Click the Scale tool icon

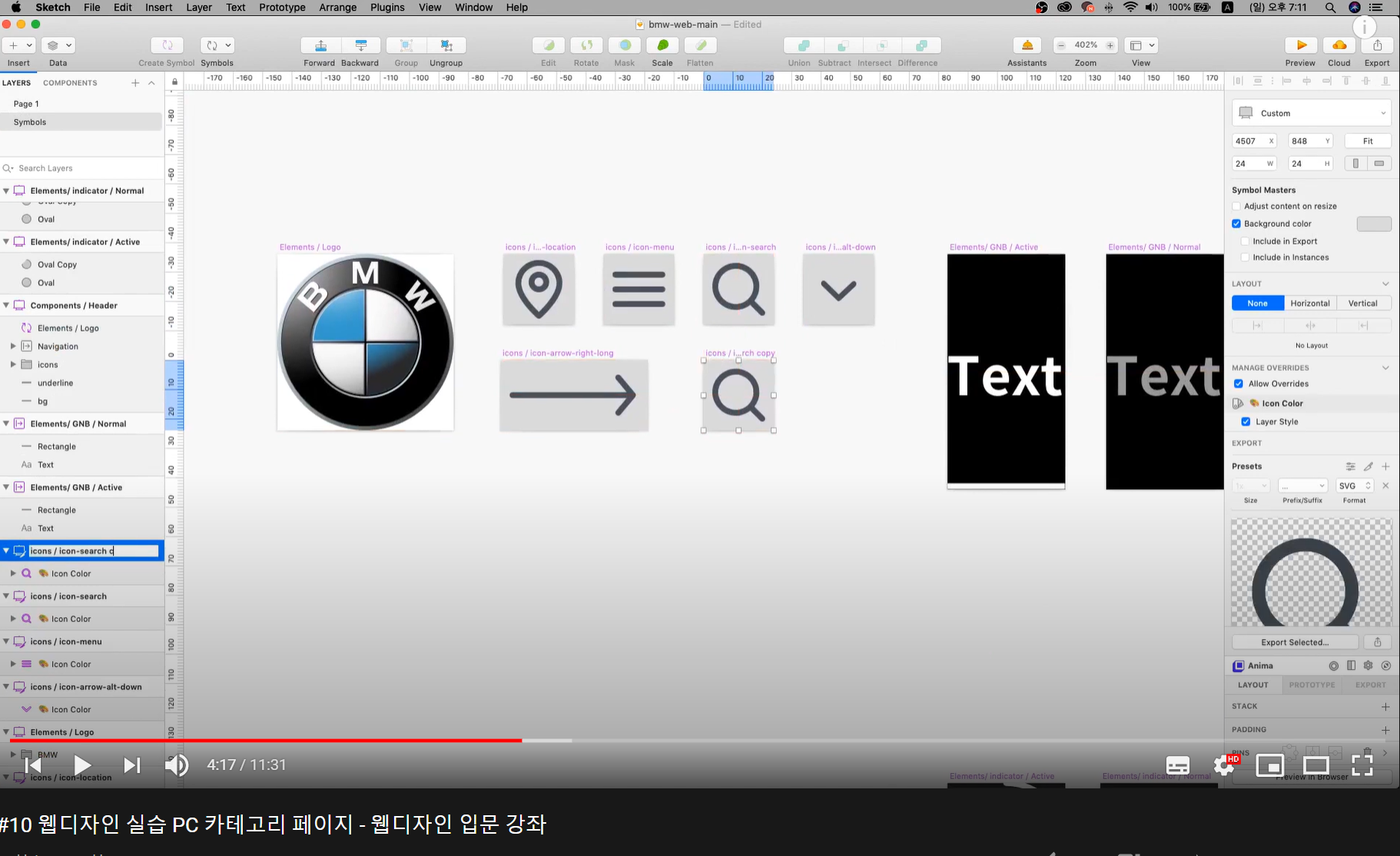[662, 45]
